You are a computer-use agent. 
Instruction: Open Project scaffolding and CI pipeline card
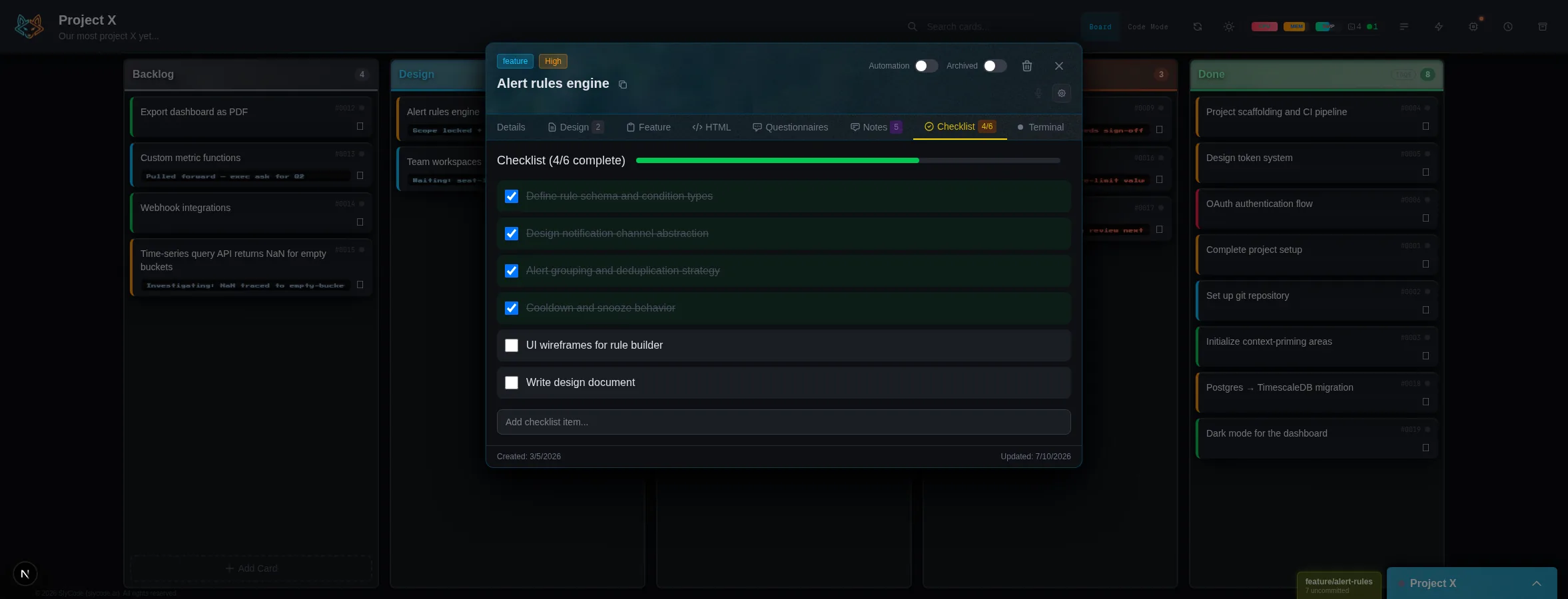1317,117
